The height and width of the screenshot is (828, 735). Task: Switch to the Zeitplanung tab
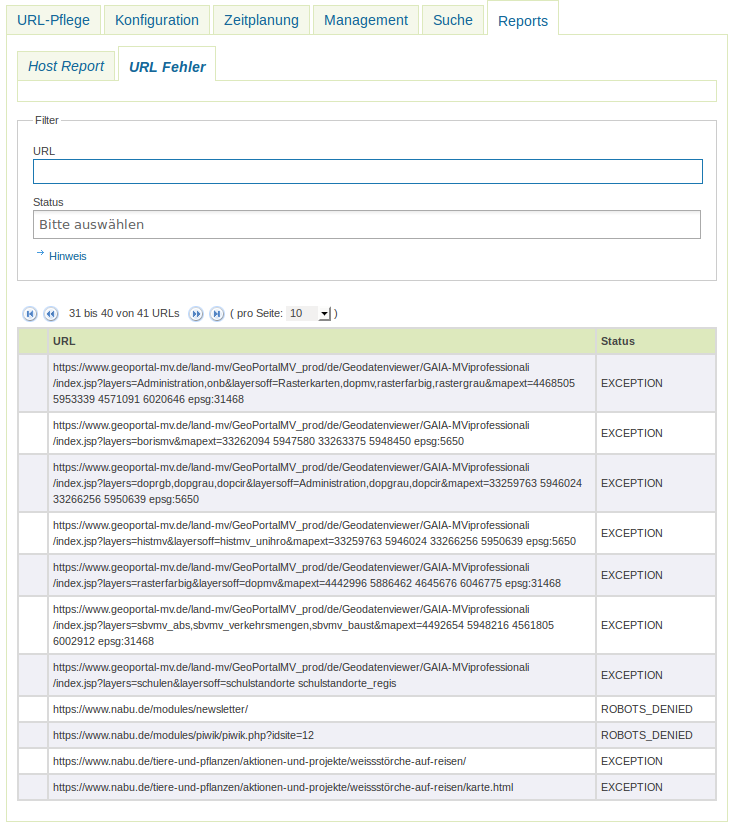pyautogui.click(x=260, y=19)
